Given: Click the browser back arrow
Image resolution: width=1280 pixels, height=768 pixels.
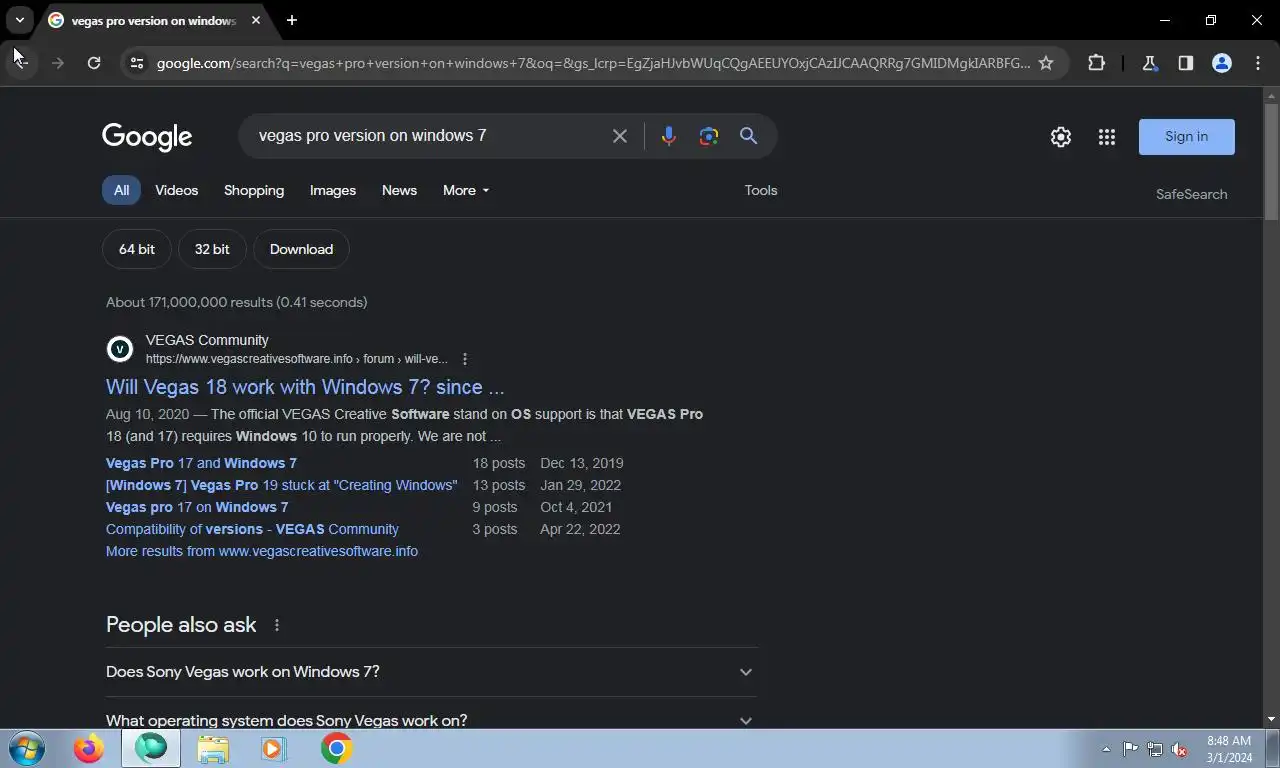Looking at the screenshot, I should (20, 63).
